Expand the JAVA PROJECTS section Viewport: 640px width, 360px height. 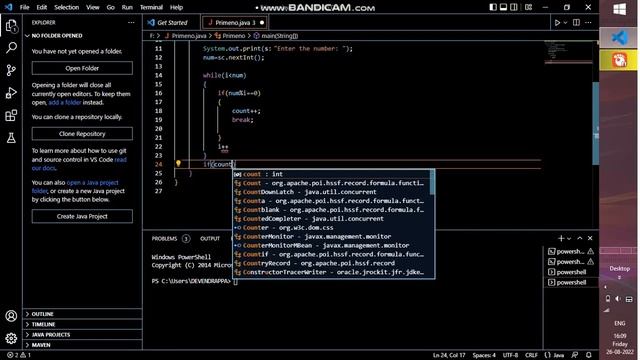pos(83,335)
